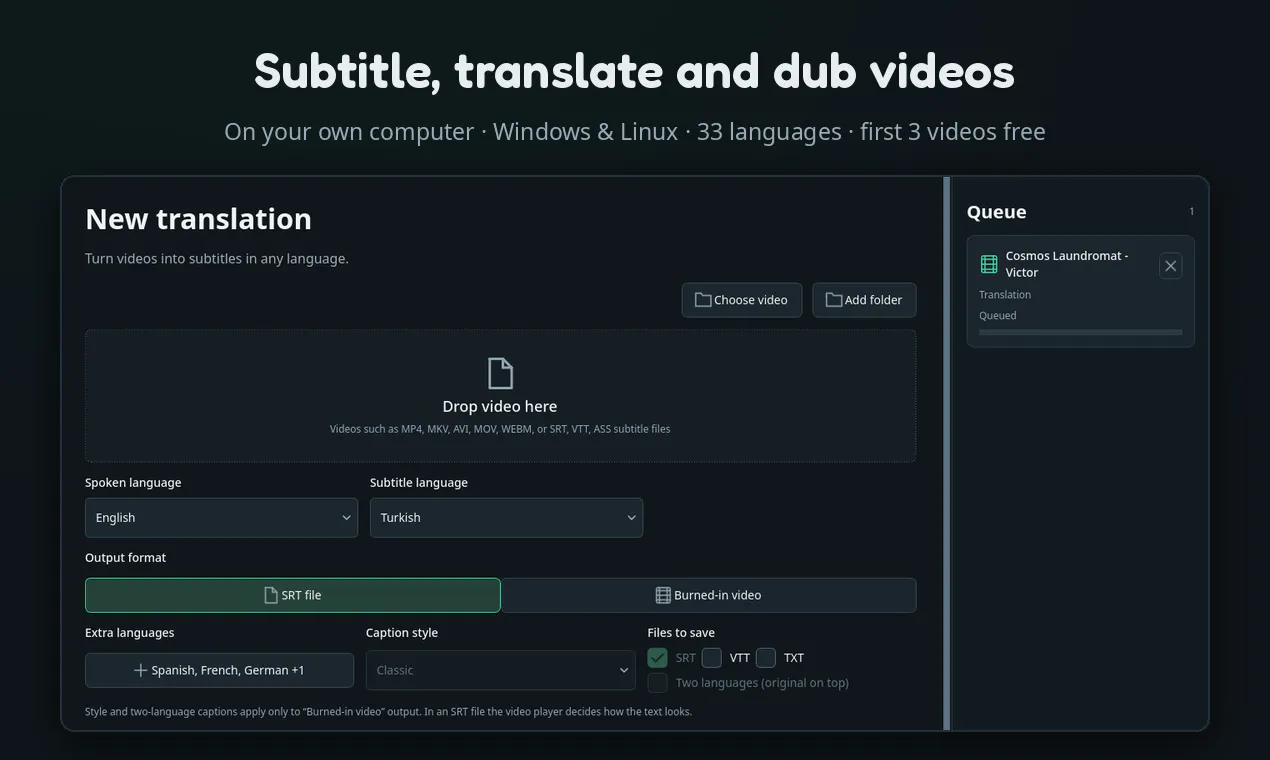Click the folder icon on Choose video
Screen dimensions: 1270x760
click(703, 300)
